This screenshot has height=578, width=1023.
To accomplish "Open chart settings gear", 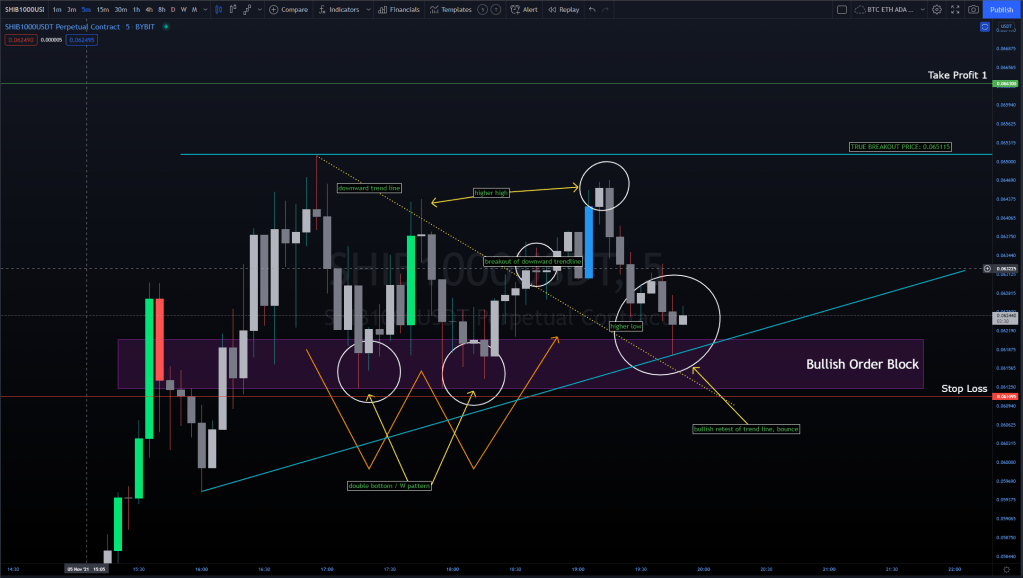I will pyautogui.click(x=936, y=10).
